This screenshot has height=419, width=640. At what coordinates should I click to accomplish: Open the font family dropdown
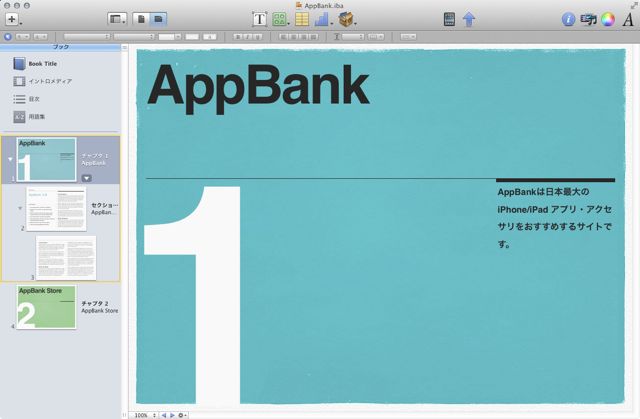click(87, 37)
